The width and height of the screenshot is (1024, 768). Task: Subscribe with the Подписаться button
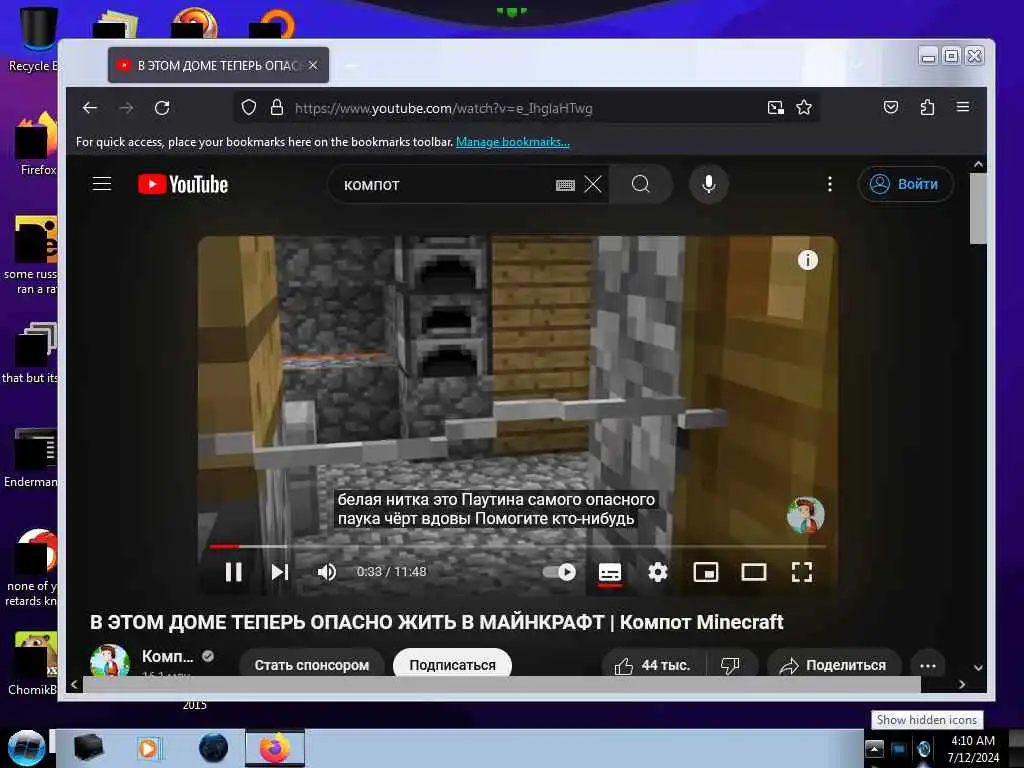click(x=453, y=665)
